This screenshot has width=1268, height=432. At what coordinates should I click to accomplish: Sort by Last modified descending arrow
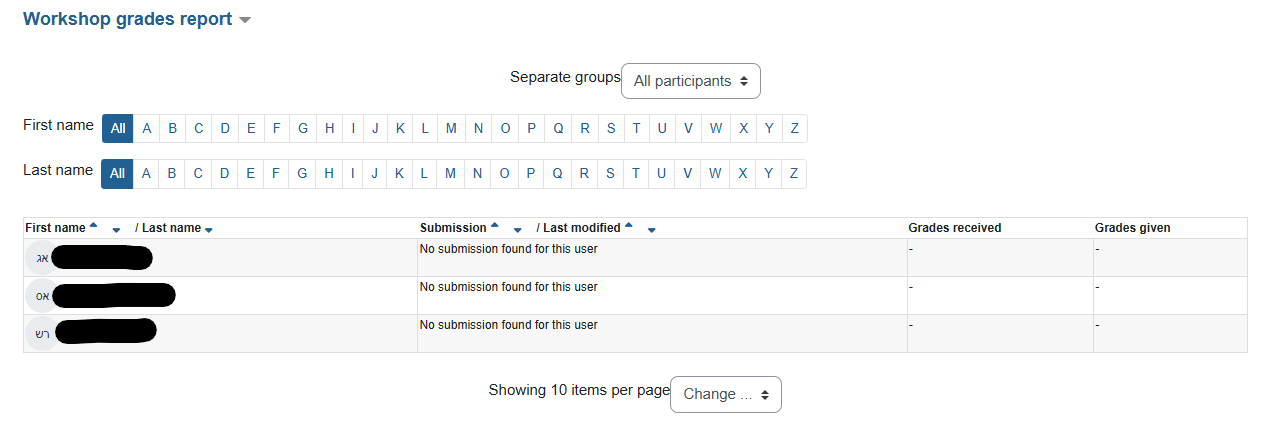651,230
